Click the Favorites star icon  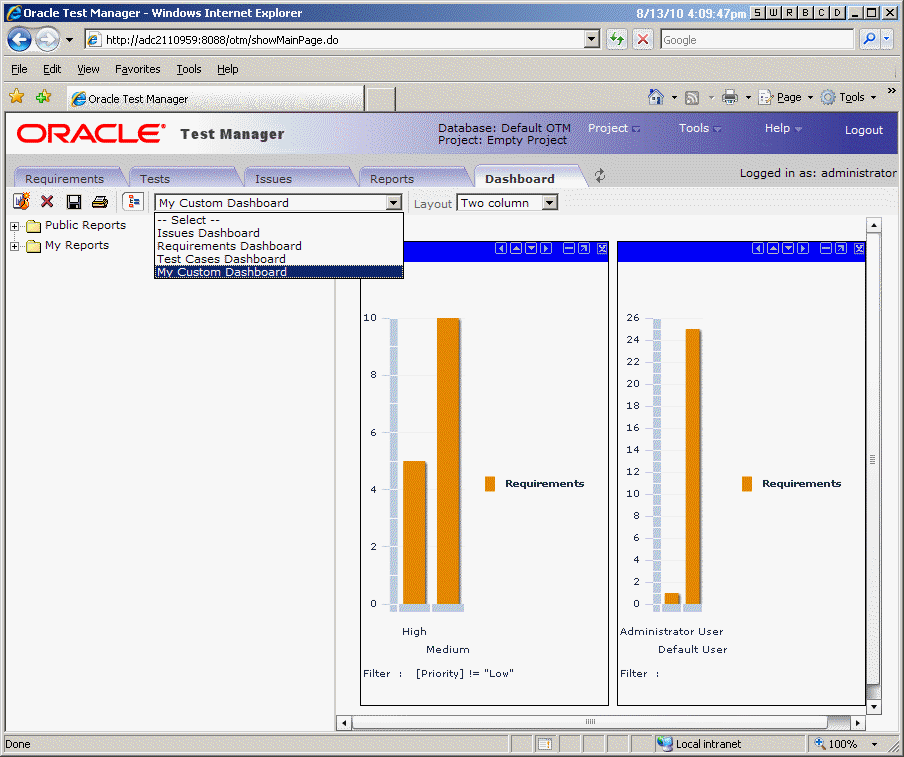tap(17, 96)
